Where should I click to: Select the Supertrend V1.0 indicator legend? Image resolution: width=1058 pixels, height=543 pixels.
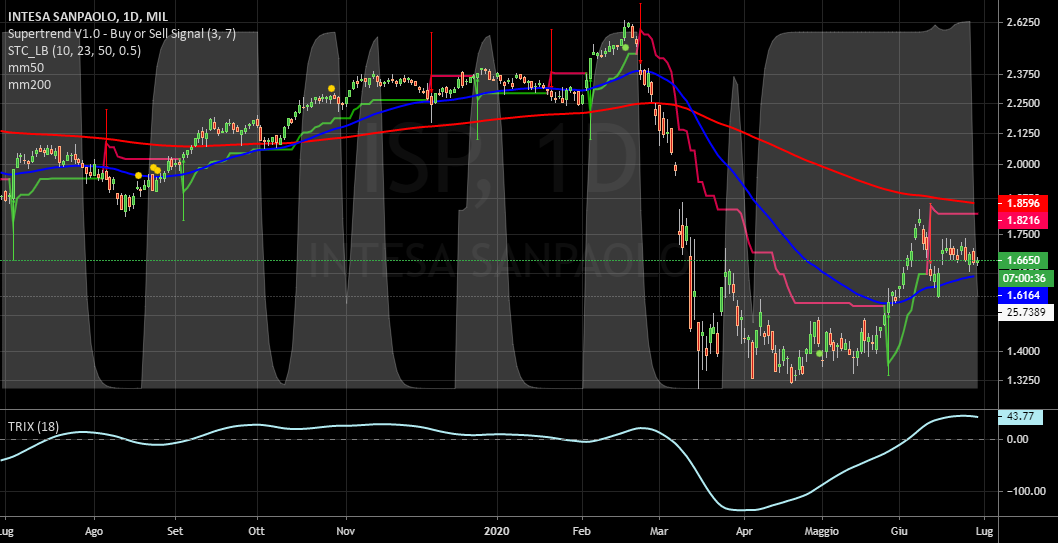tap(121, 34)
